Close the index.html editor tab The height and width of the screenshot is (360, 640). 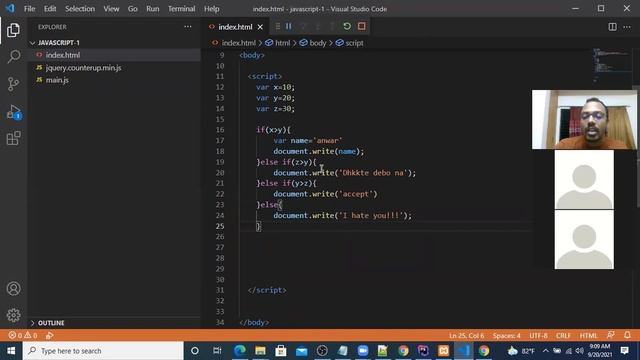pyautogui.click(x=260, y=27)
